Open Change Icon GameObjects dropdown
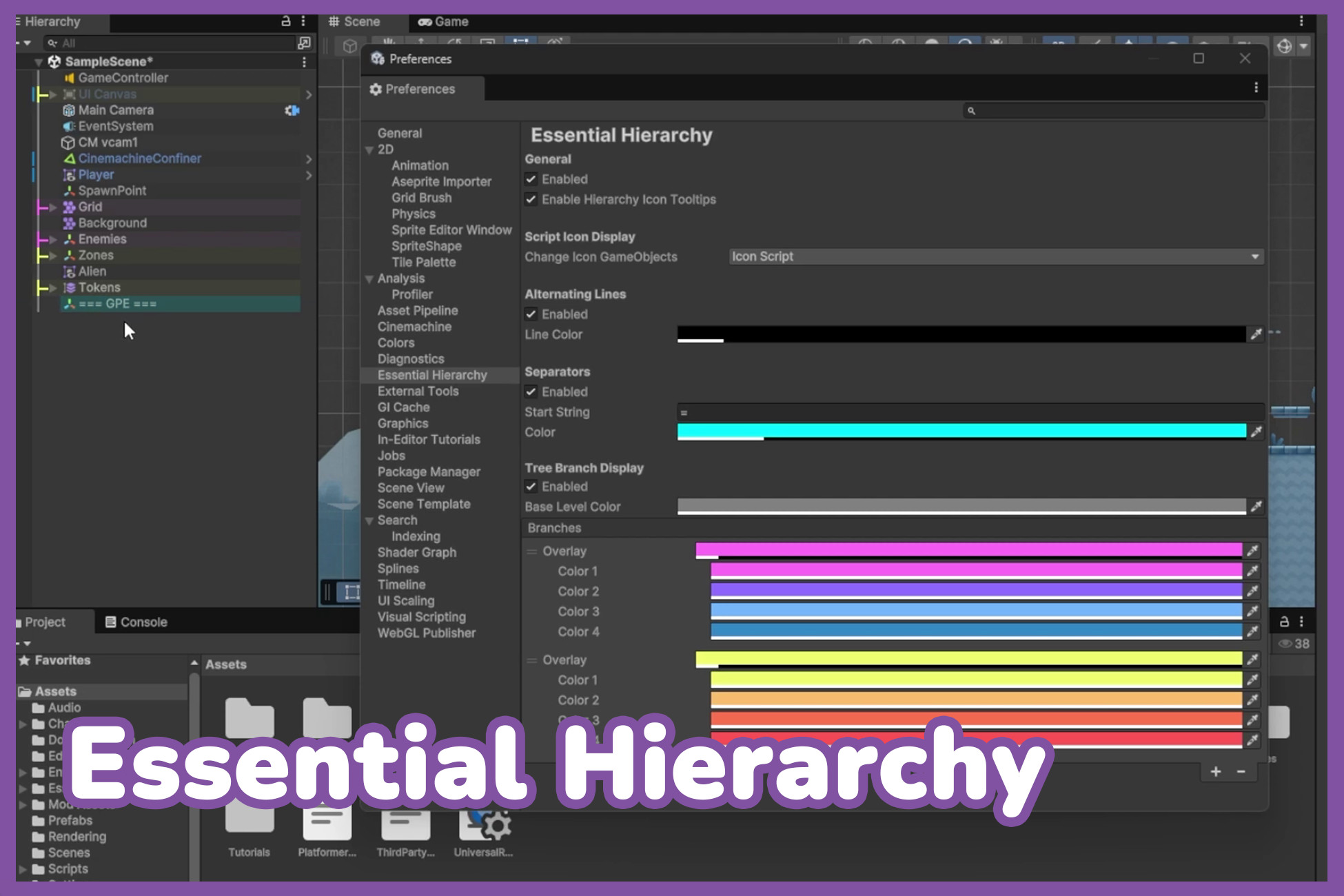 (x=996, y=256)
